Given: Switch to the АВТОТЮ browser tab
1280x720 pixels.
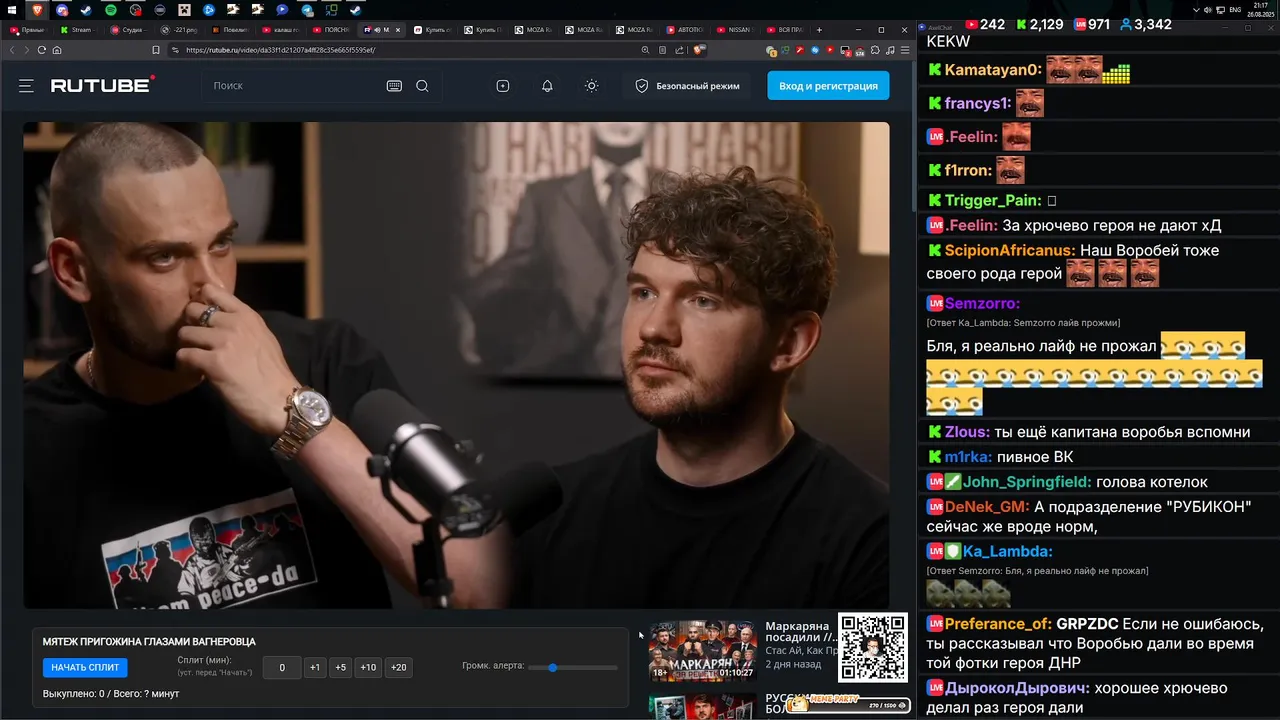Looking at the screenshot, I should 684,30.
